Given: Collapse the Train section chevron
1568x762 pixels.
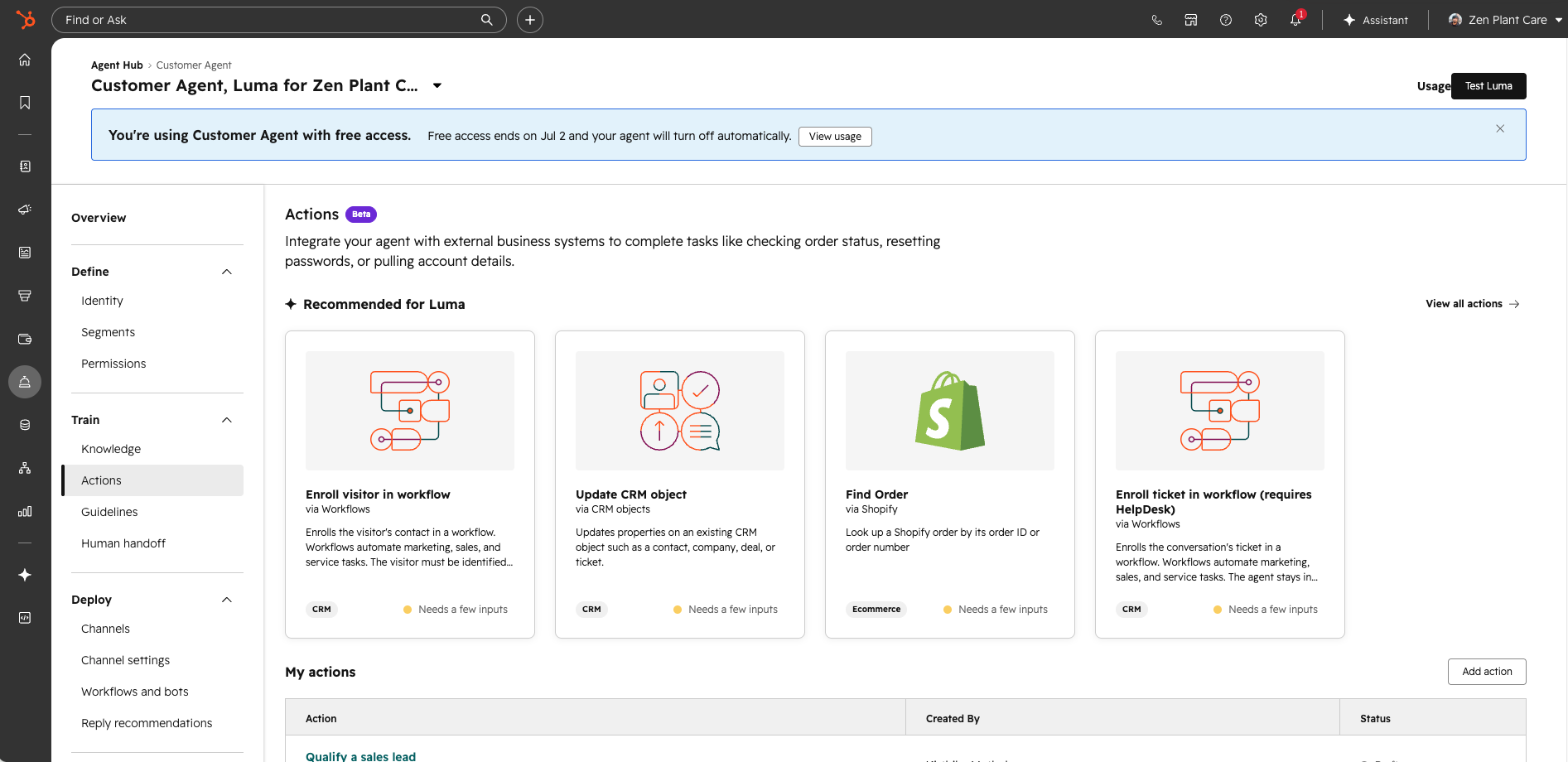Looking at the screenshot, I should 227,420.
